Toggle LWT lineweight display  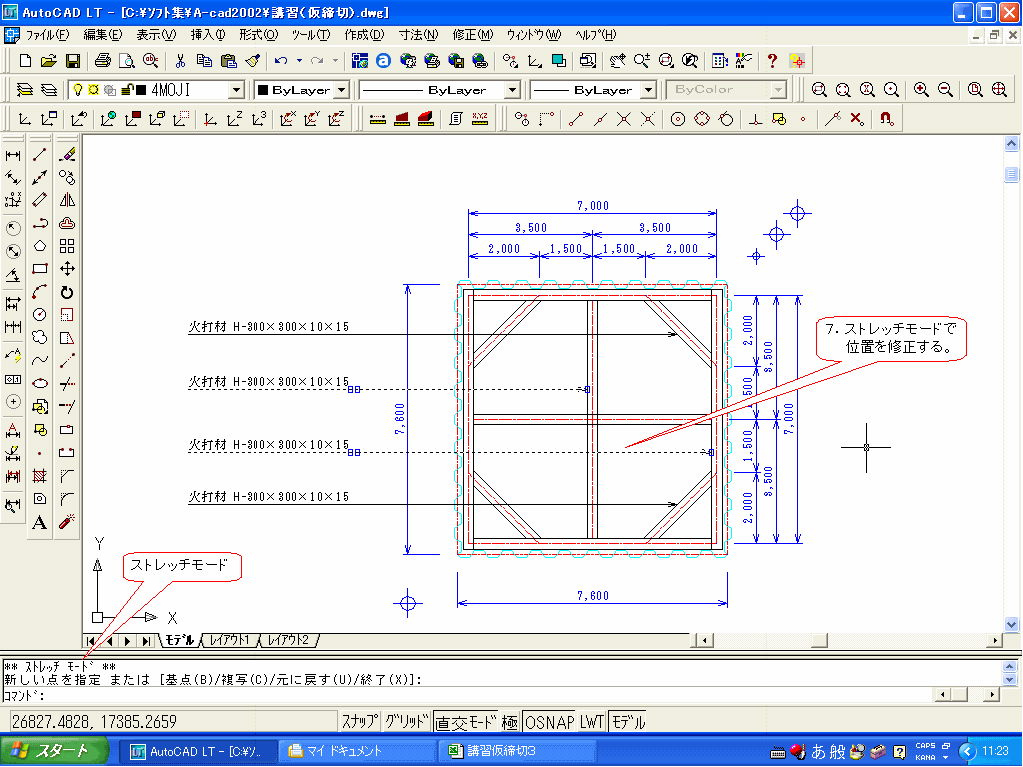592,721
